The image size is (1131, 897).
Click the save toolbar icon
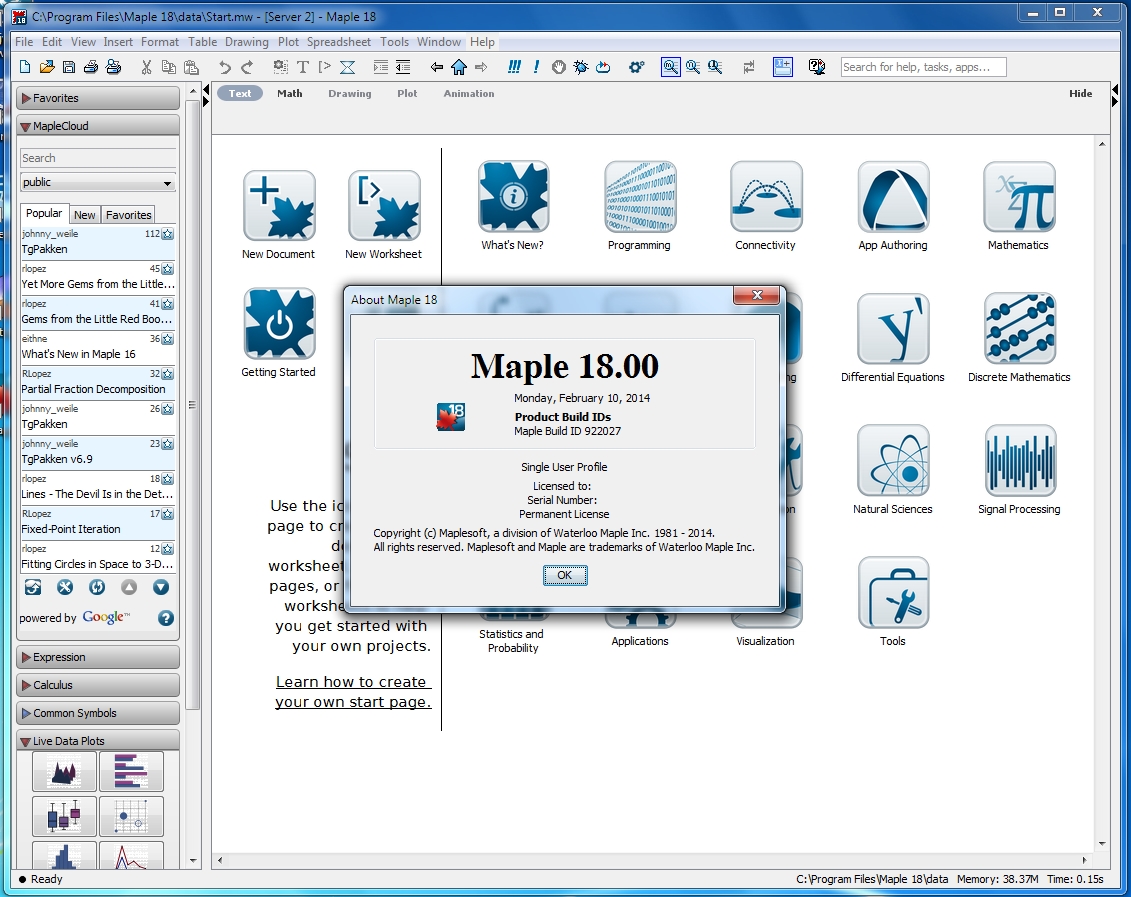69,67
